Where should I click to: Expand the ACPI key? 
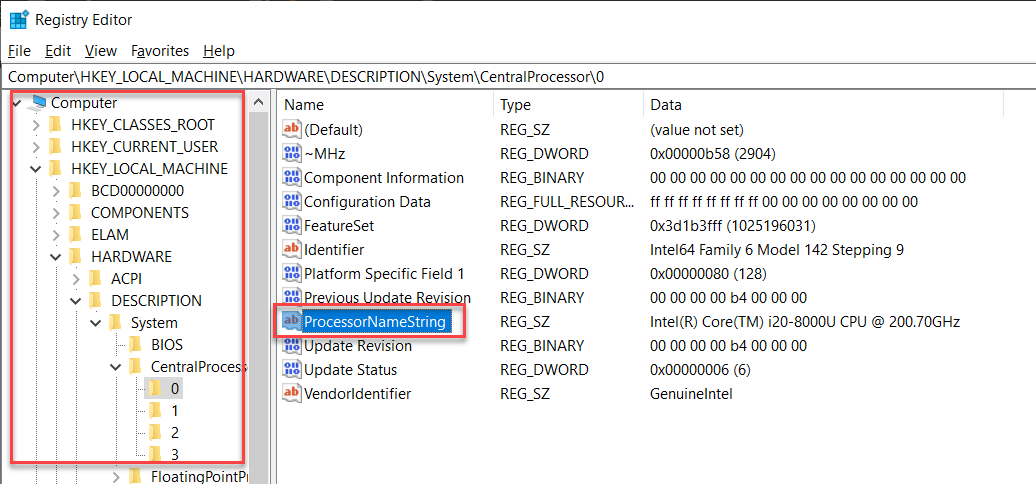pyautogui.click(x=75, y=279)
